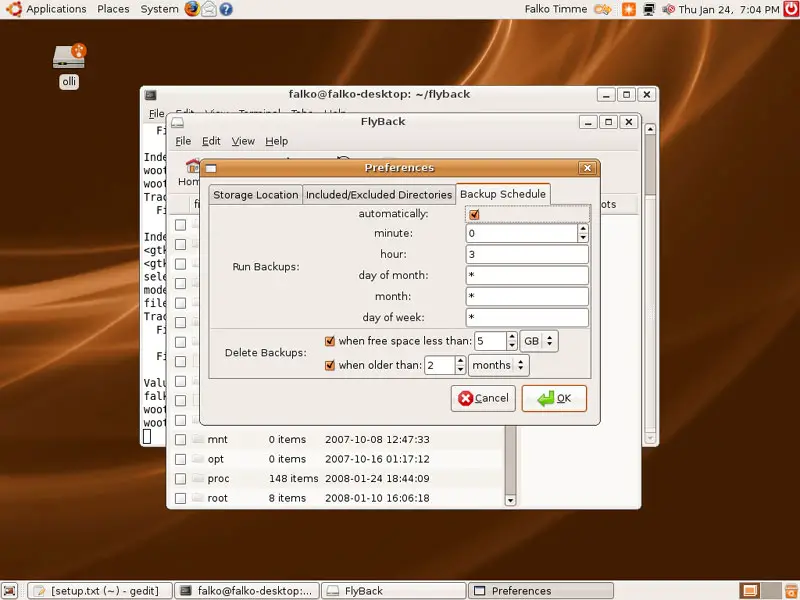This screenshot has height=600, width=800.
Task: Decrease the minute value with down arrow
Action: point(583,238)
